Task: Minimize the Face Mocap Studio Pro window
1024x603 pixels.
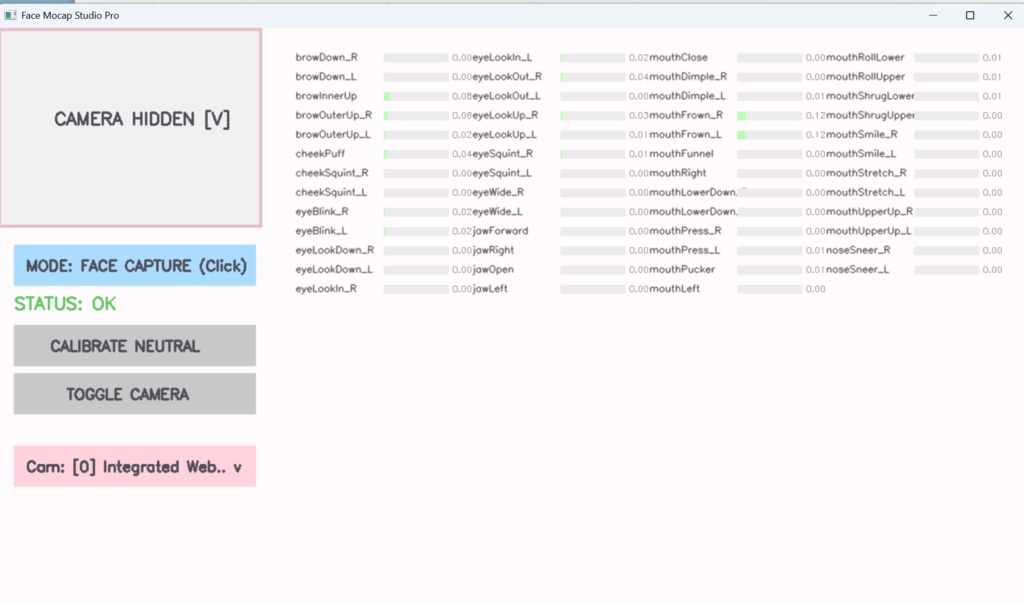Action: click(x=932, y=16)
